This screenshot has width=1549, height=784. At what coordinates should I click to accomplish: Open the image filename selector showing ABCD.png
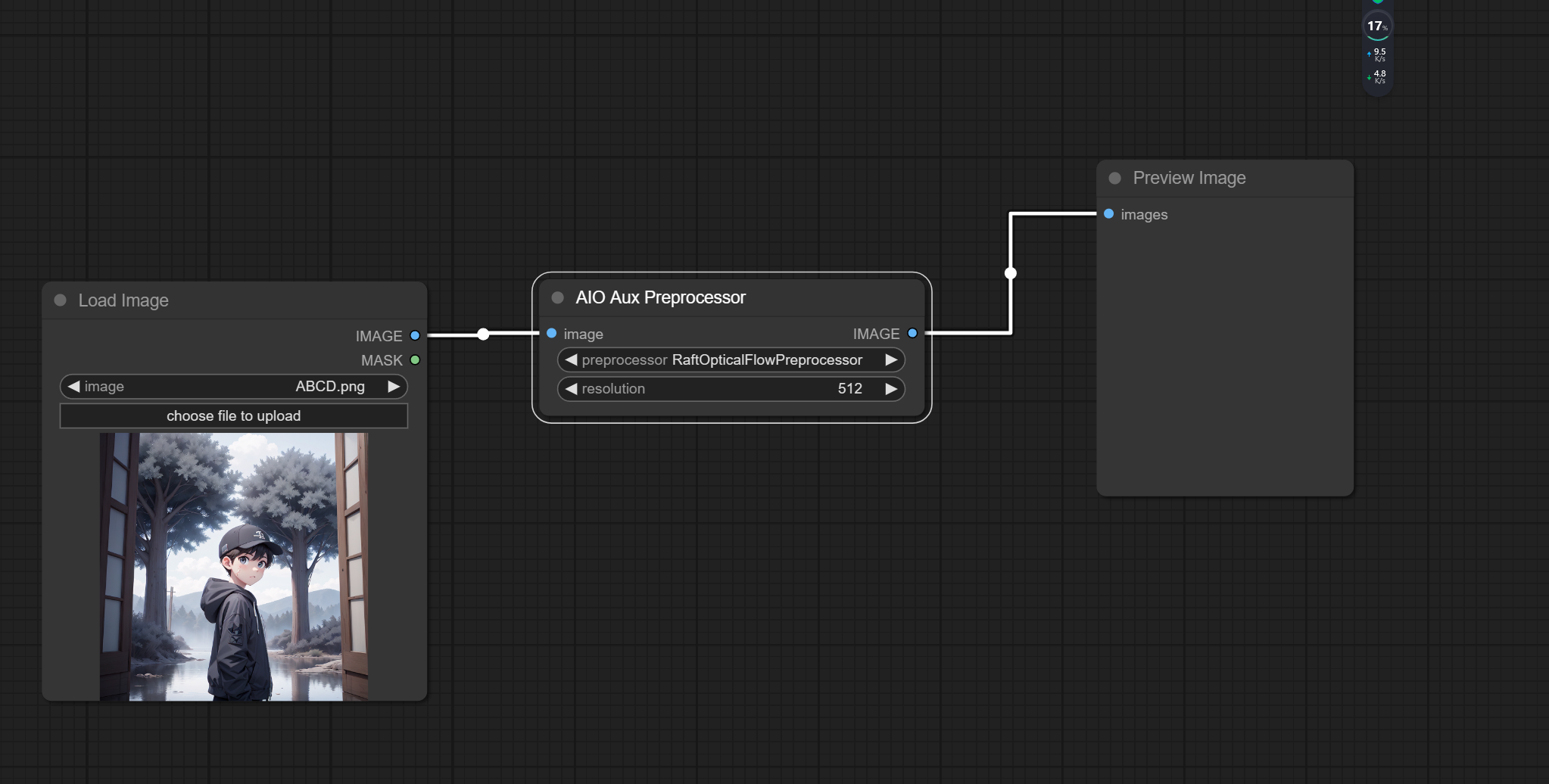point(329,386)
